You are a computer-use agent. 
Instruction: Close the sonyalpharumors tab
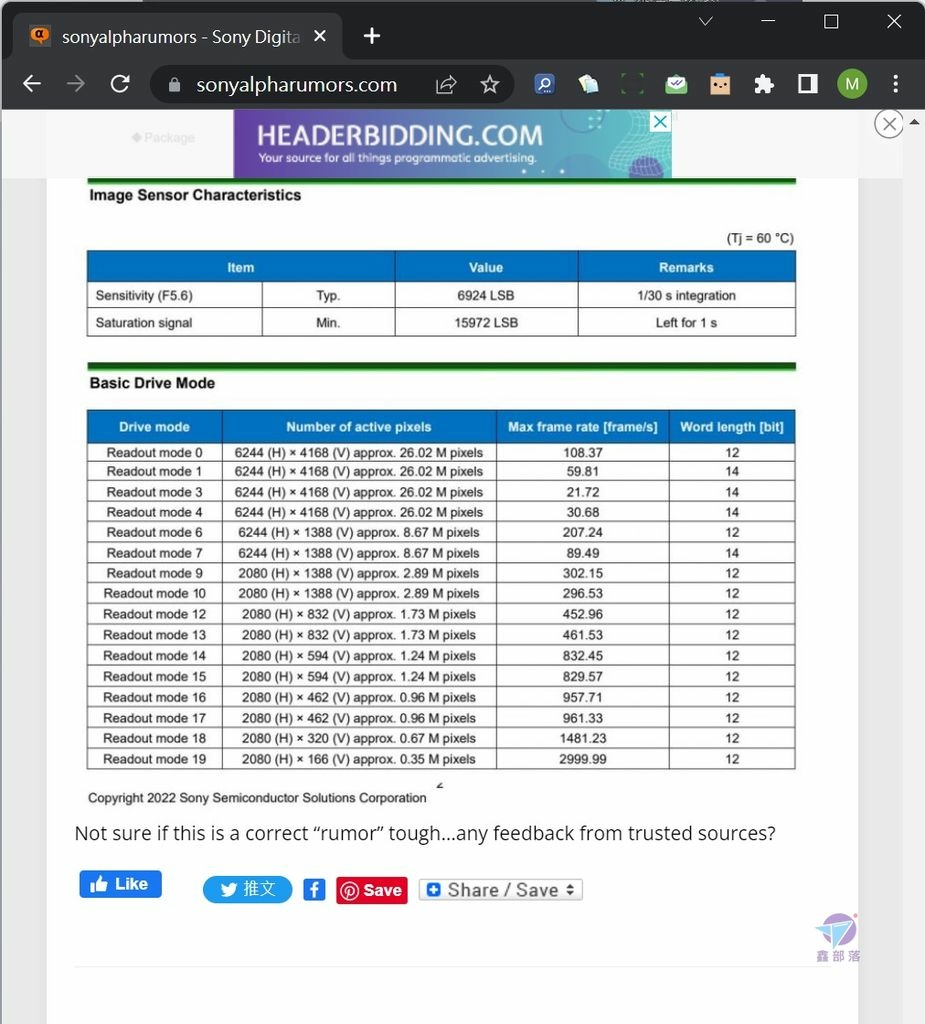[x=319, y=36]
